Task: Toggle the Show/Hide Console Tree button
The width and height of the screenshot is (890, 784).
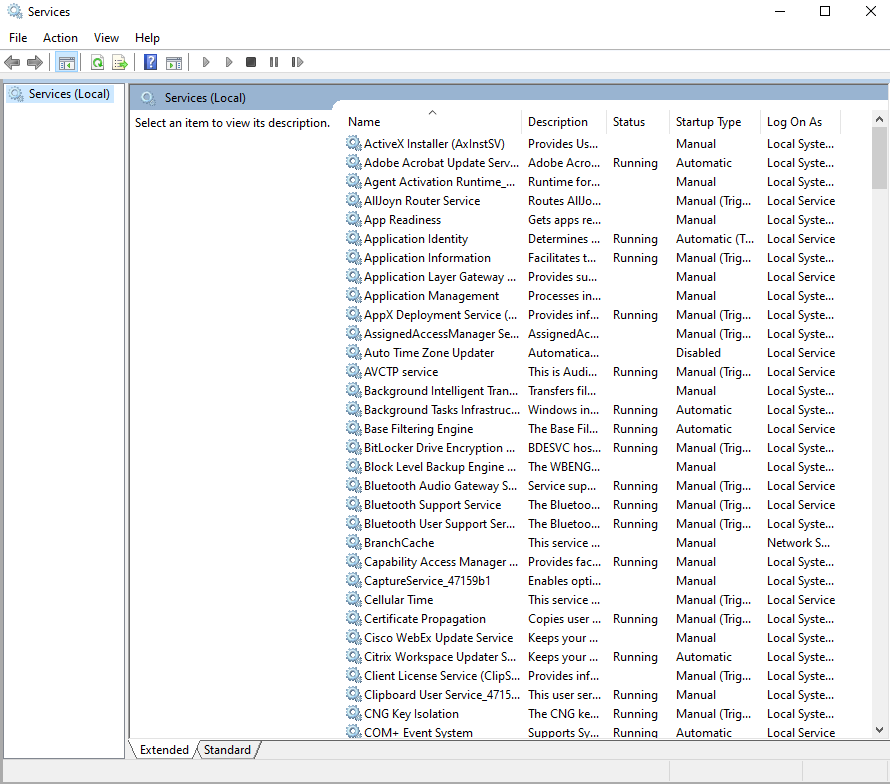Action: point(66,62)
